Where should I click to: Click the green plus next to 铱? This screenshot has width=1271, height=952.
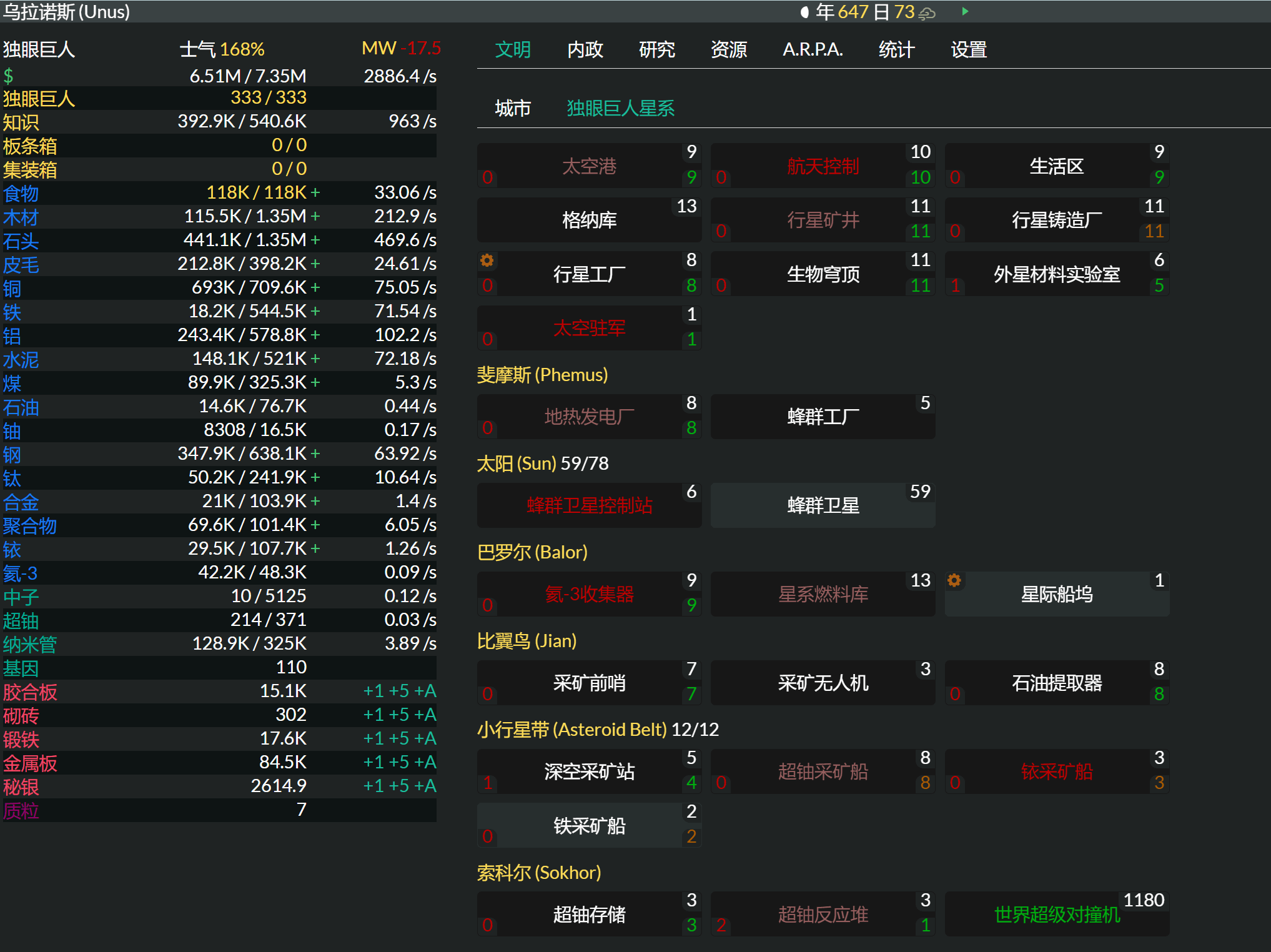315,548
